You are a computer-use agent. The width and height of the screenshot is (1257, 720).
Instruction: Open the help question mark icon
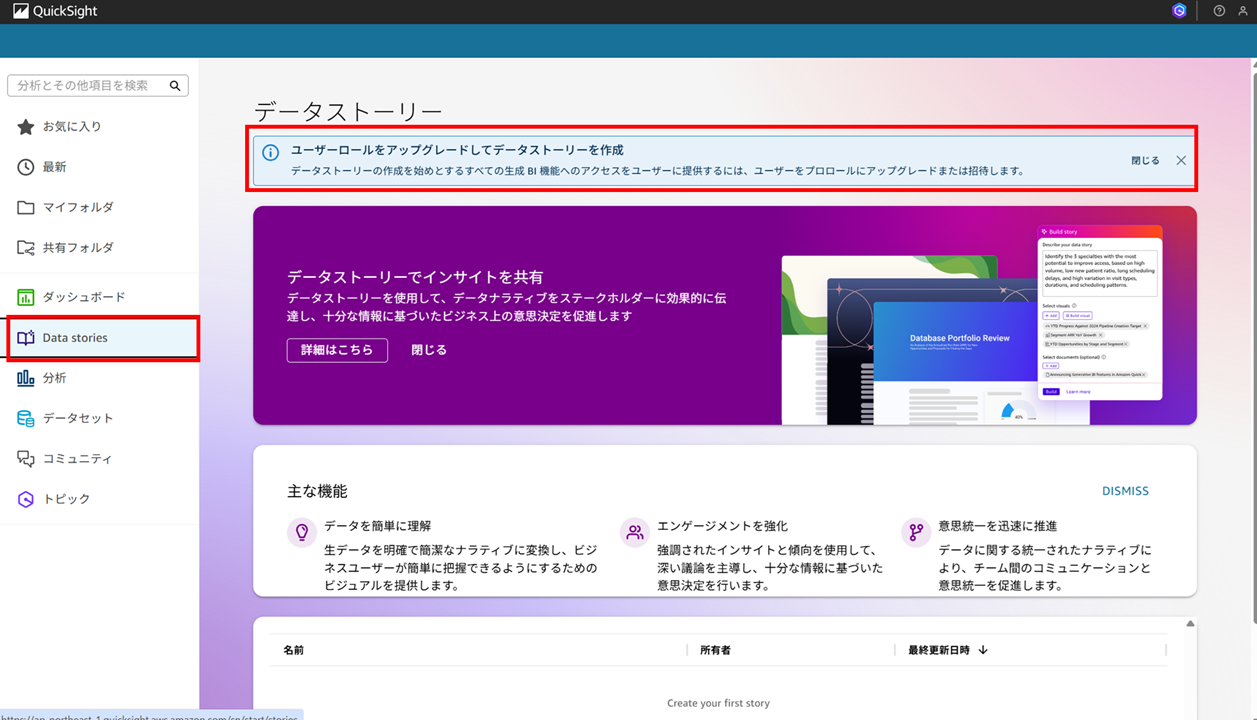[1219, 11]
